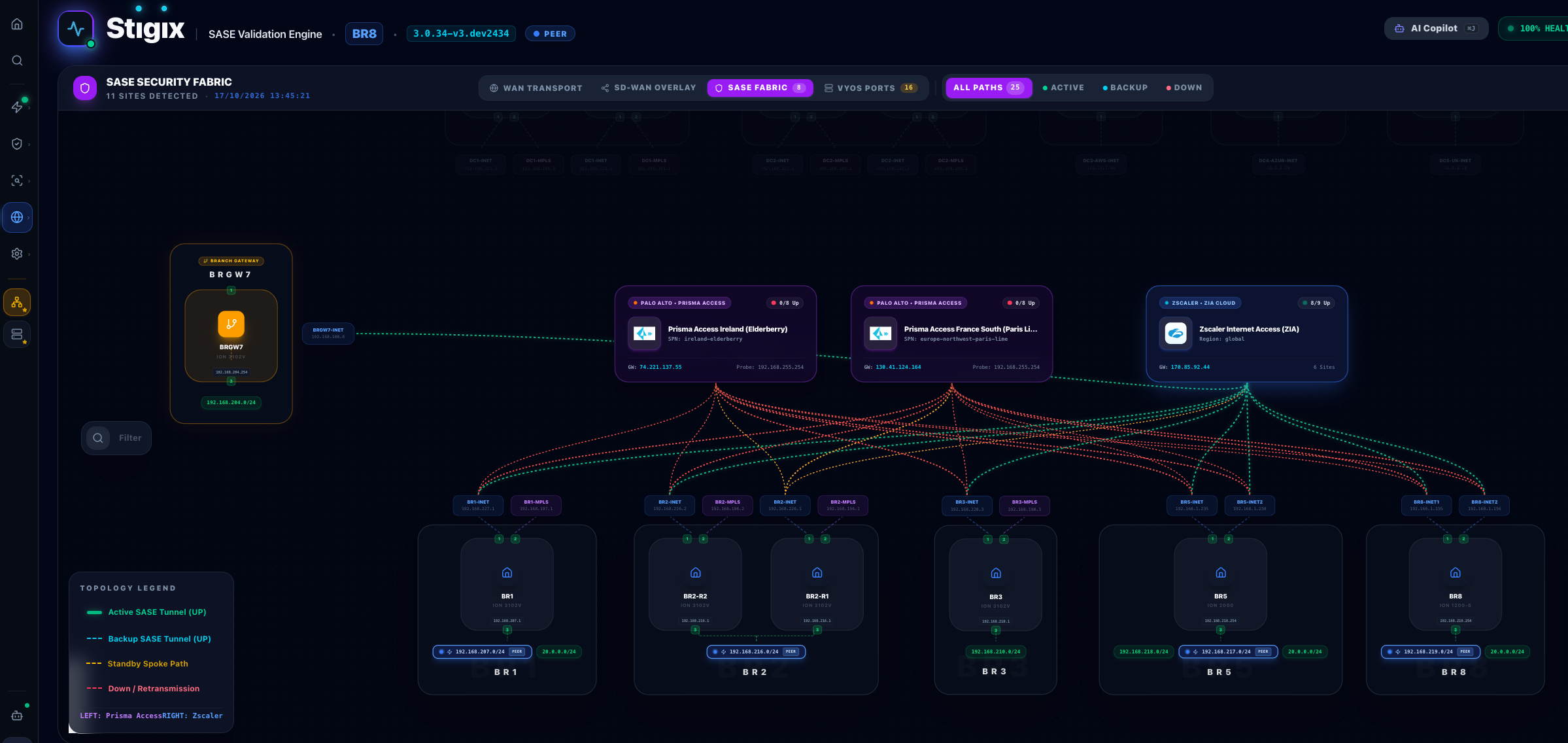The image size is (1568, 743).
Task: Expand the shield sidebar chevron
Action: point(29,144)
